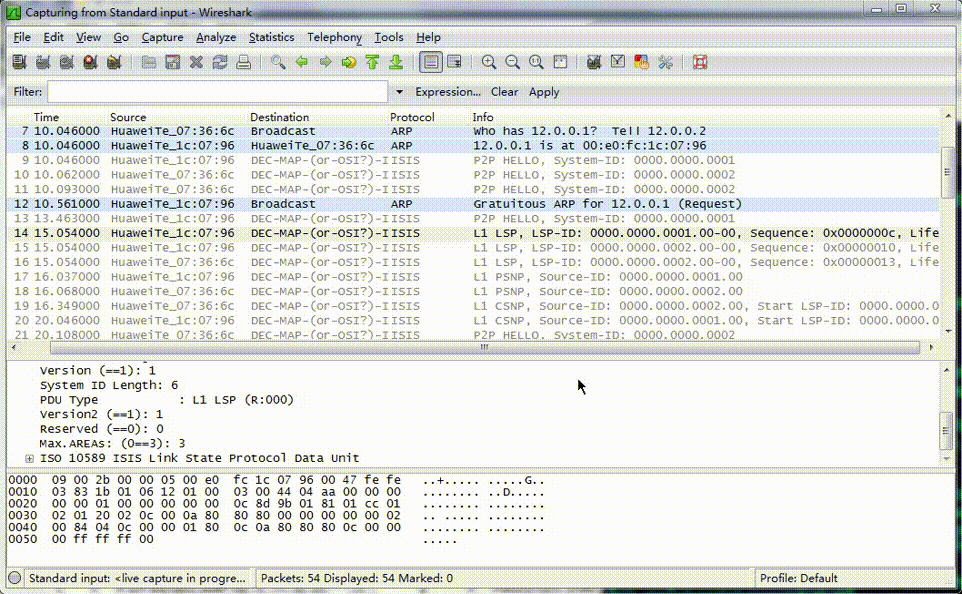Open expert info from status bar circle
This screenshot has width=962, height=594.
(x=15, y=578)
